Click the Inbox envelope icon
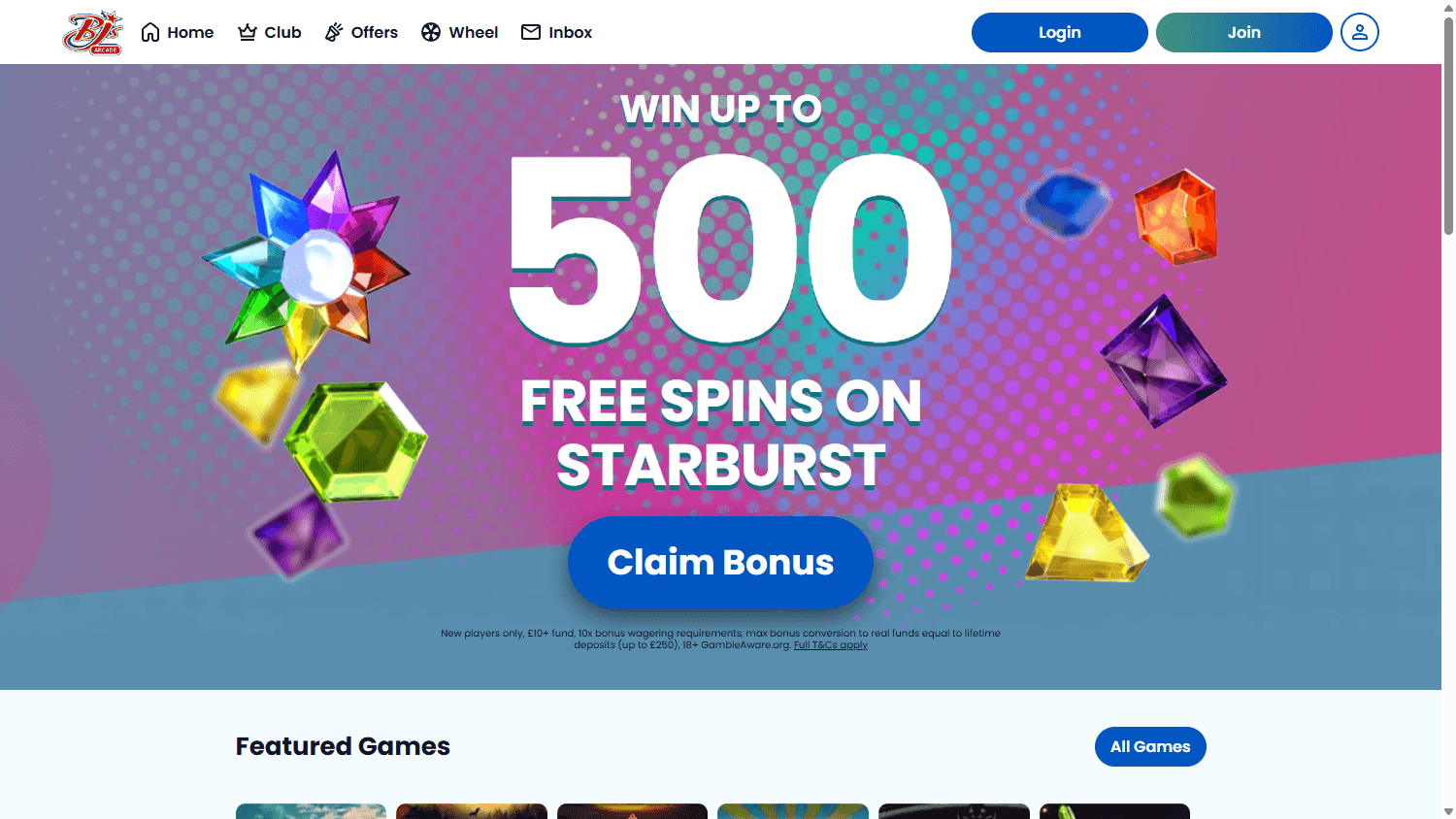This screenshot has height=819, width=1456. (x=531, y=32)
